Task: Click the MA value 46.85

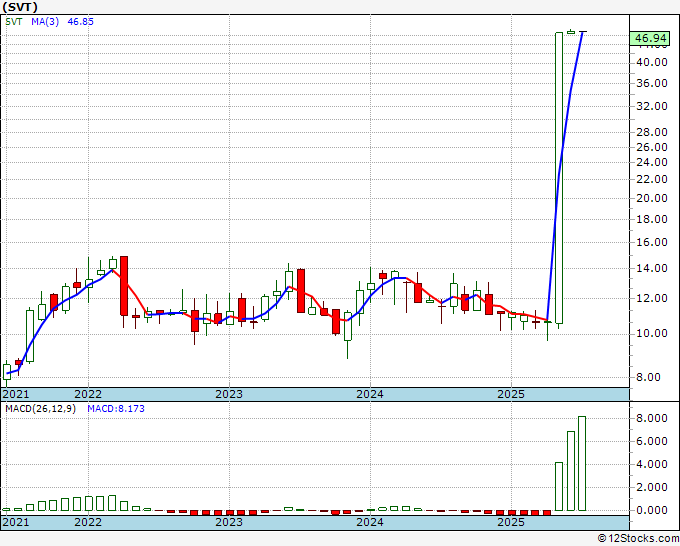Action: pyautogui.click(x=81, y=22)
